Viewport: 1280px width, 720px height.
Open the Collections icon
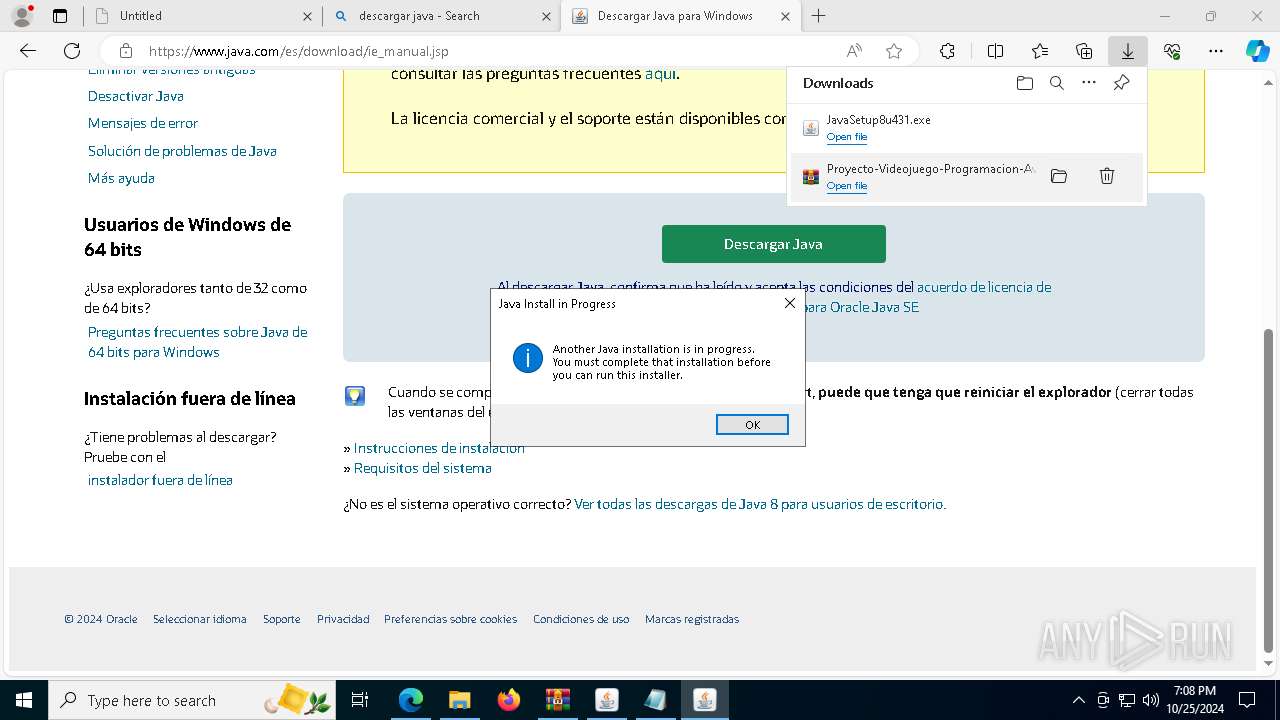pos(1084,51)
